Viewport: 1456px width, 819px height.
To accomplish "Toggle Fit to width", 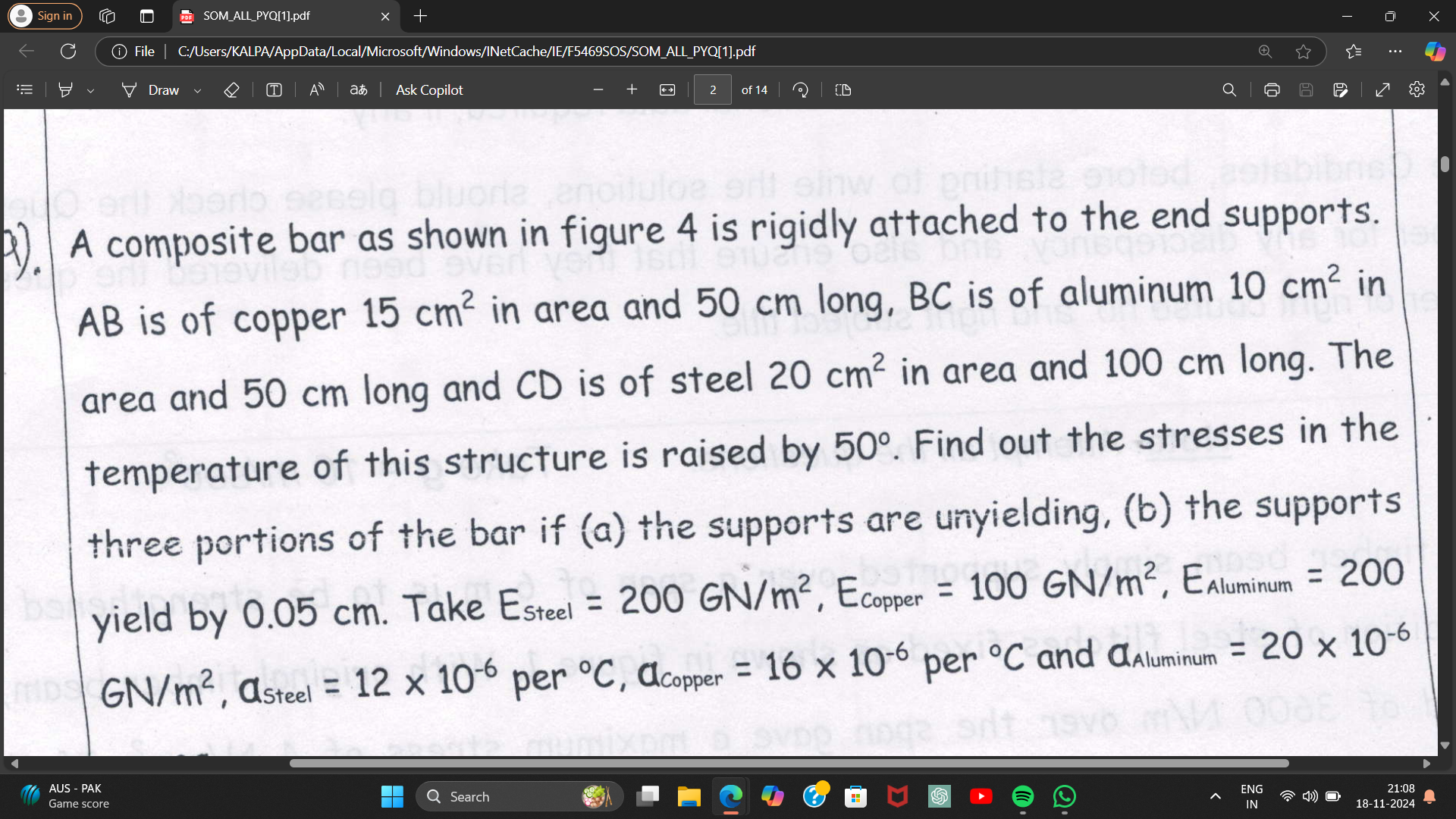I will coord(667,89).
